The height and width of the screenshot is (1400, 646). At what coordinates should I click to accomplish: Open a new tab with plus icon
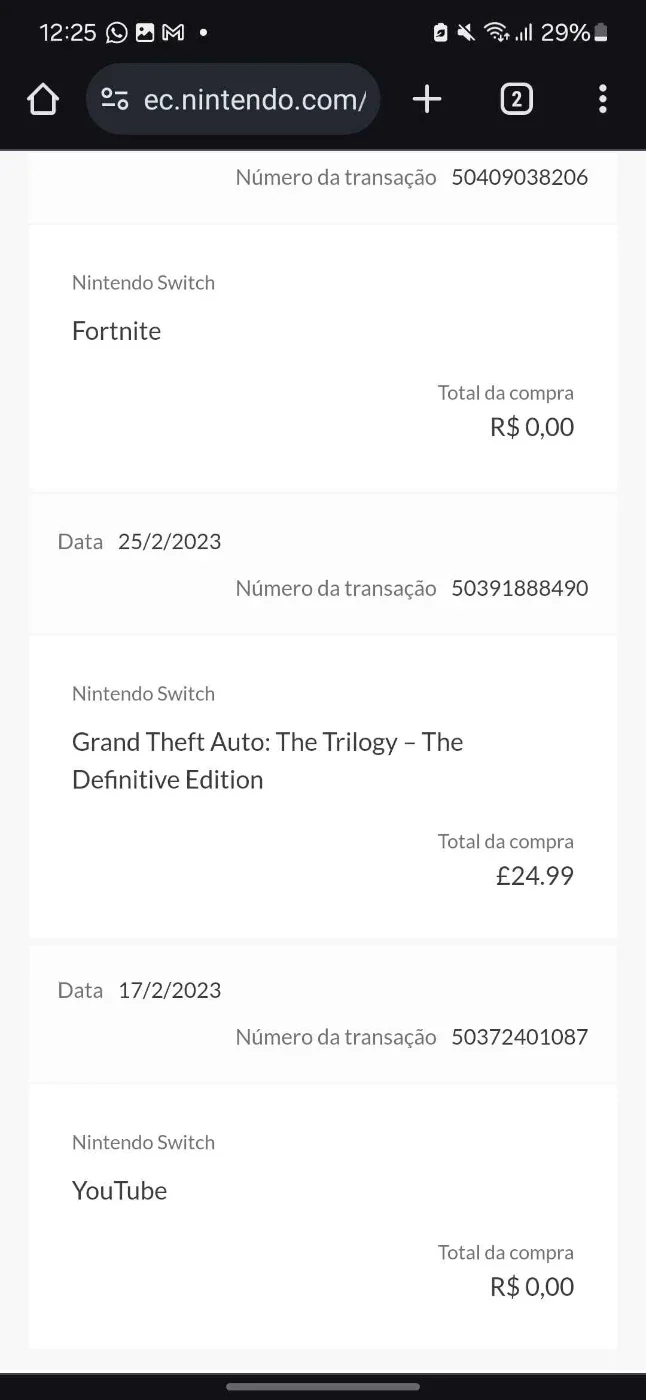tap(427, 99)
